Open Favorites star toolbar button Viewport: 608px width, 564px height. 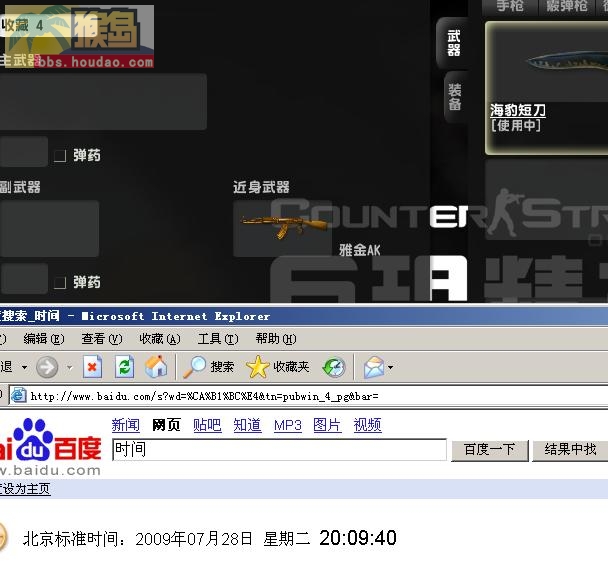278,367
